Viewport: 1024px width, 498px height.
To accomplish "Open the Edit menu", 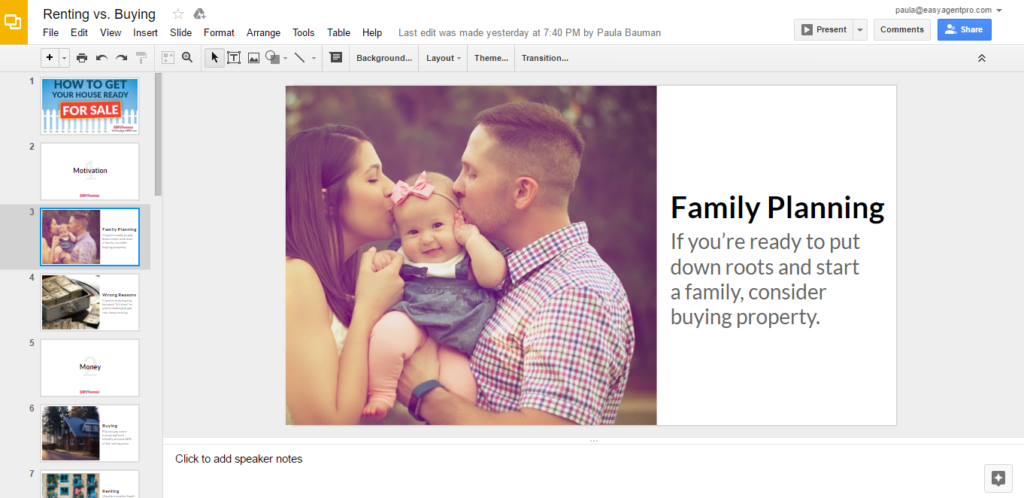I will [79, 33].
